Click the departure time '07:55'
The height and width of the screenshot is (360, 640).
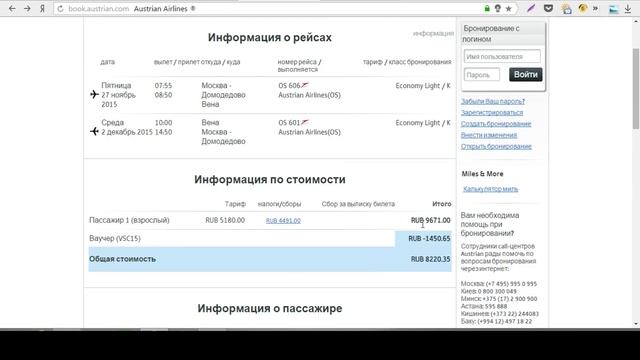pos(163,86)
